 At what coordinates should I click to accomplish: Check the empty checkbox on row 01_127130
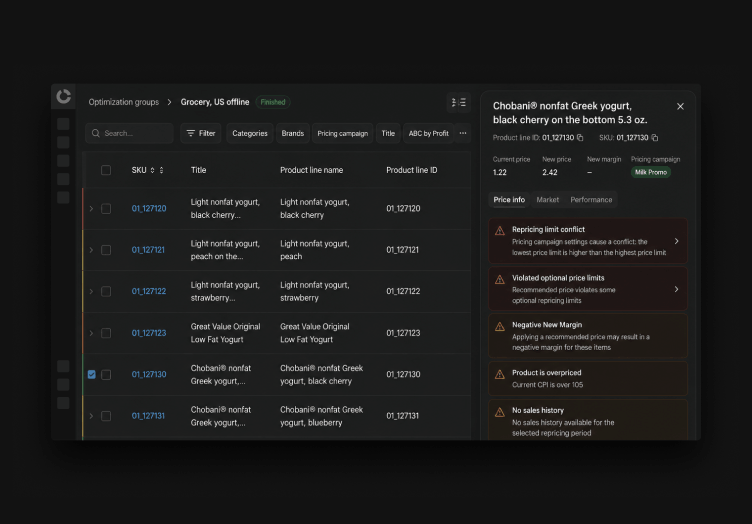click(106, 374)
